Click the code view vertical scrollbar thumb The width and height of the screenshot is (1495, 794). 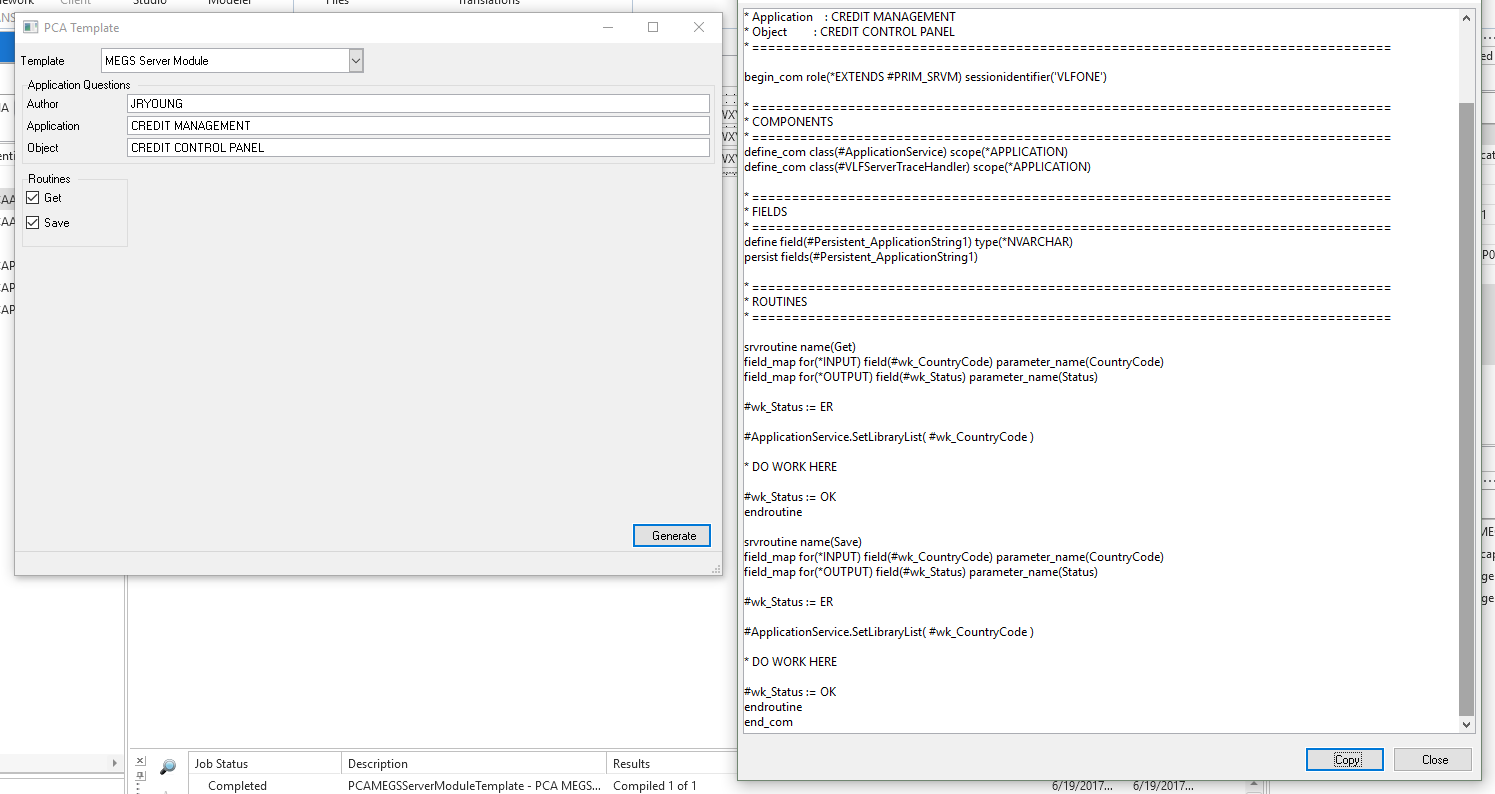(x=1467, y=408)
